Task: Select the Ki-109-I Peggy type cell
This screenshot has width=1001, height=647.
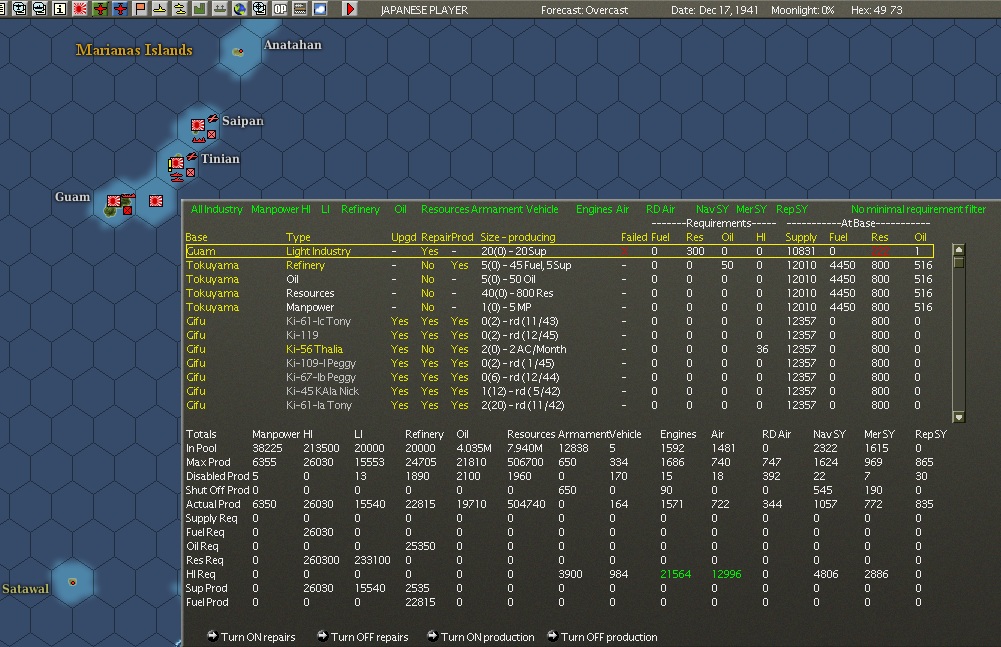Action: tap(320, 363)
